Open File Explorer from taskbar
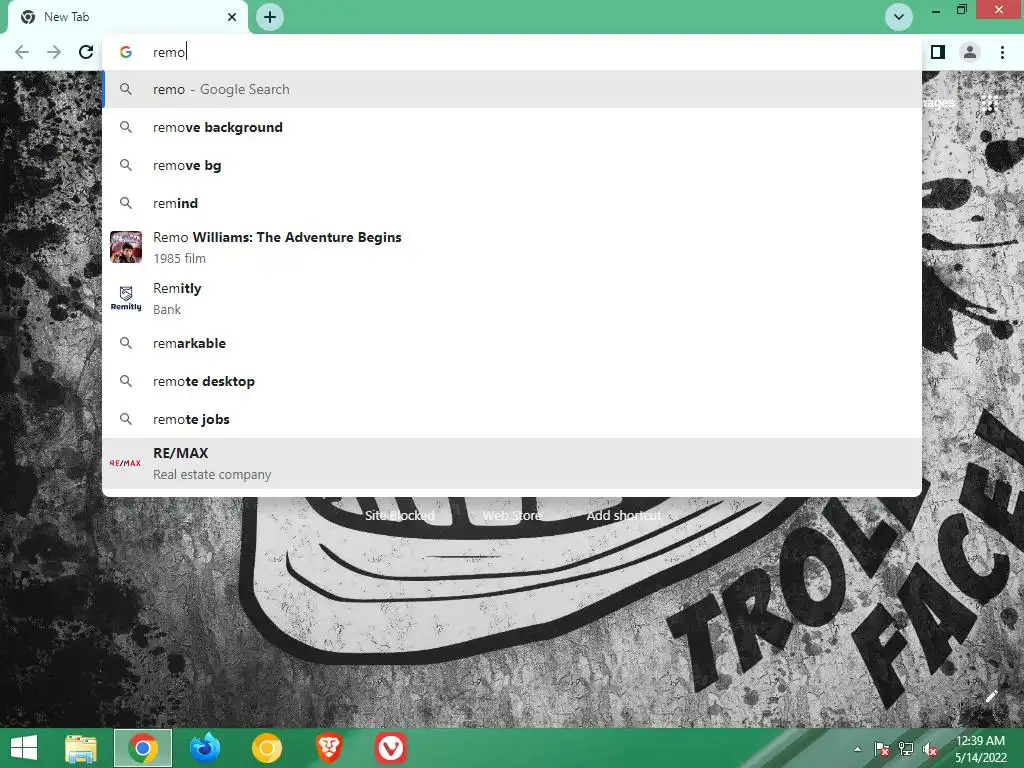 81,748
